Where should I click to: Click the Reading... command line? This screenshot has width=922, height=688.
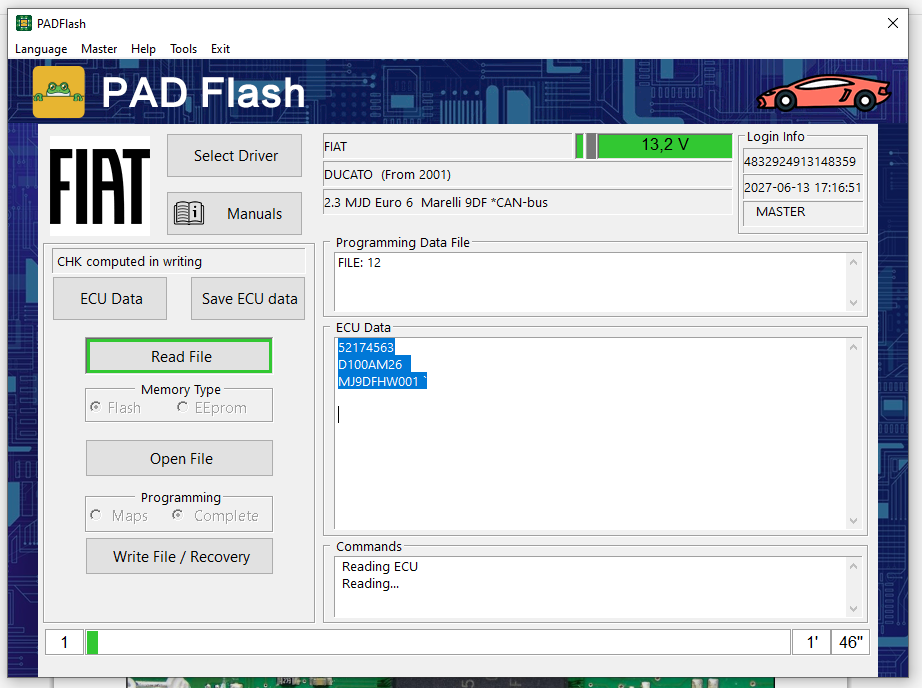pos(370,584)
